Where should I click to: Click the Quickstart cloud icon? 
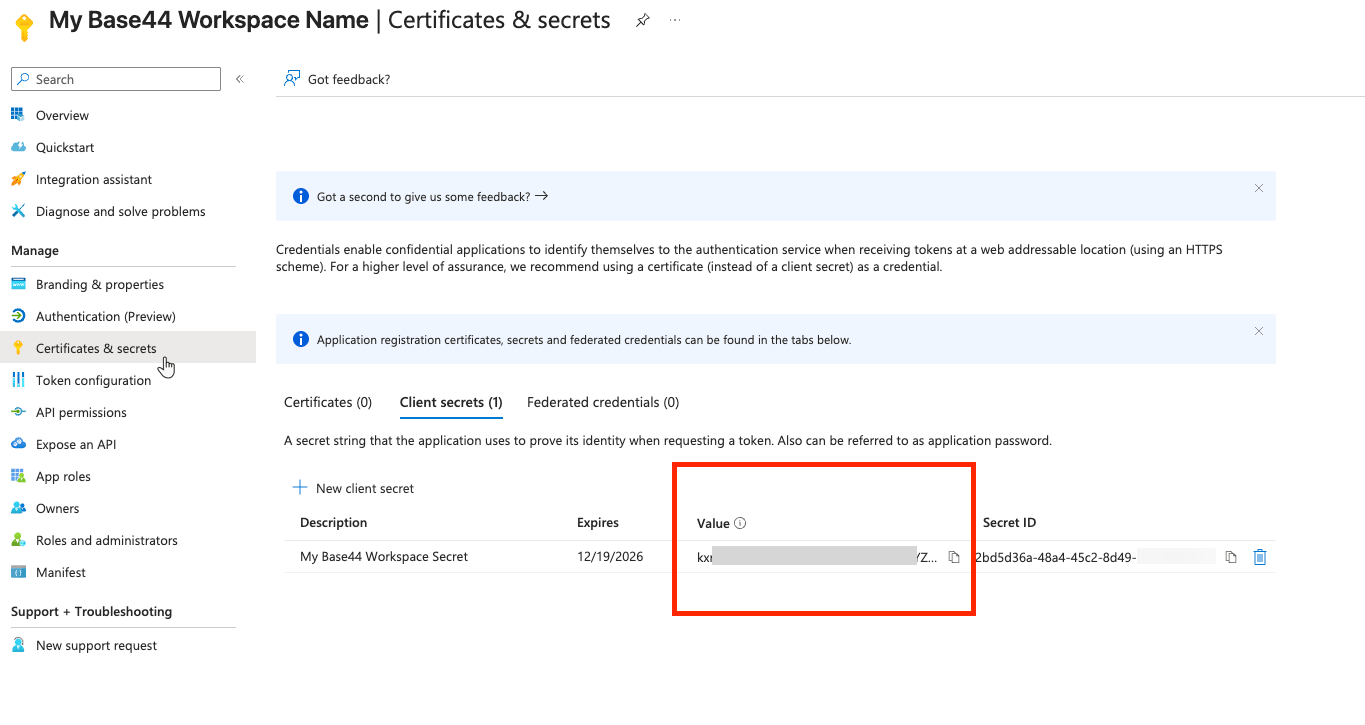(18, 147)
